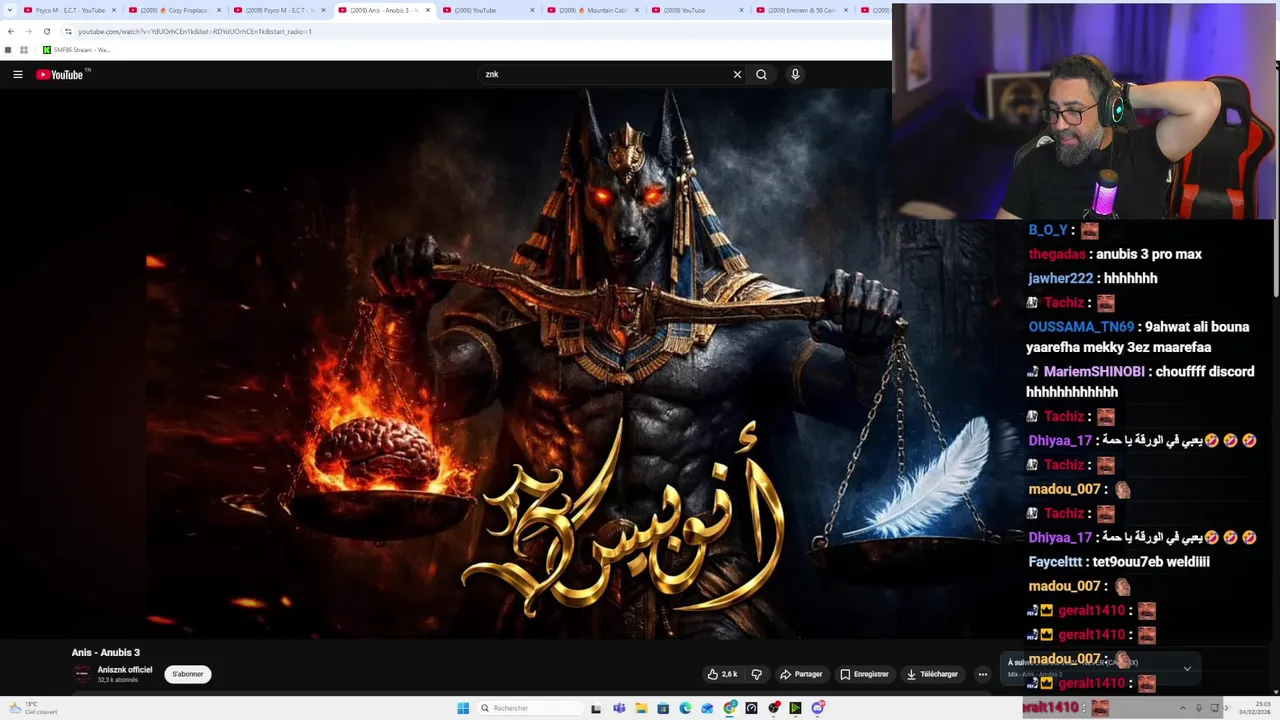Share video with Partager button
The height and width of the screenshot is (720, 1280).
tap(801, 674)
